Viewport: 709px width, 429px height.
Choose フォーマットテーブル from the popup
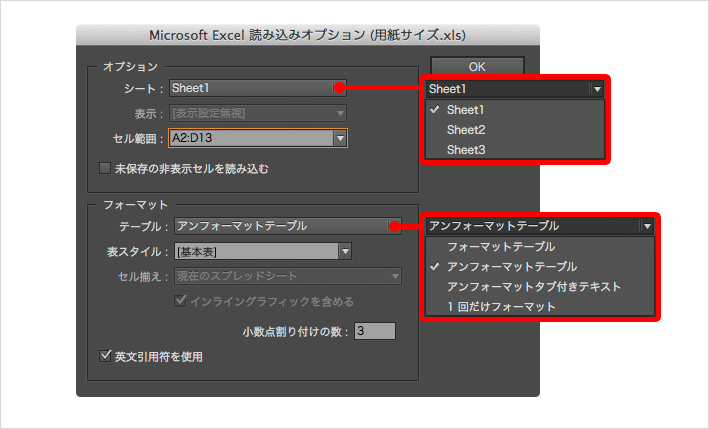pyautogui.click(x=540, y=247)
